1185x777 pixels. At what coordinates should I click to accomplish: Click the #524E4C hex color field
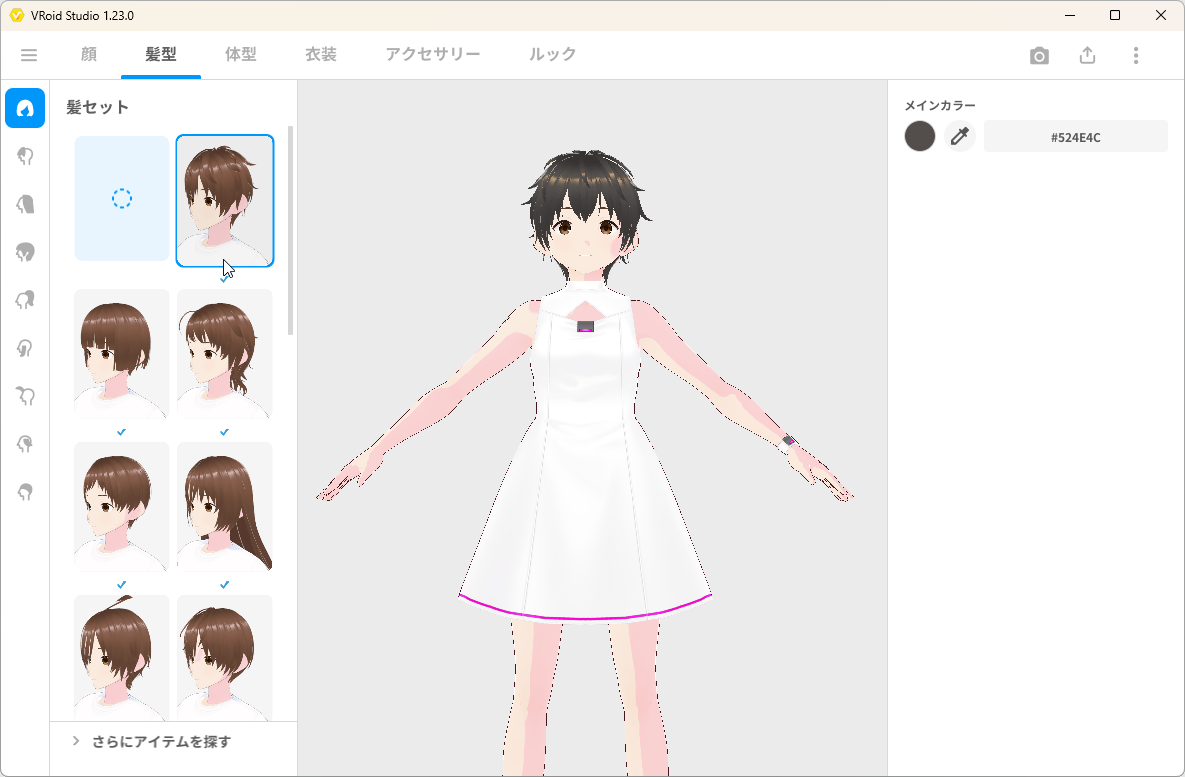[1075, 136]
